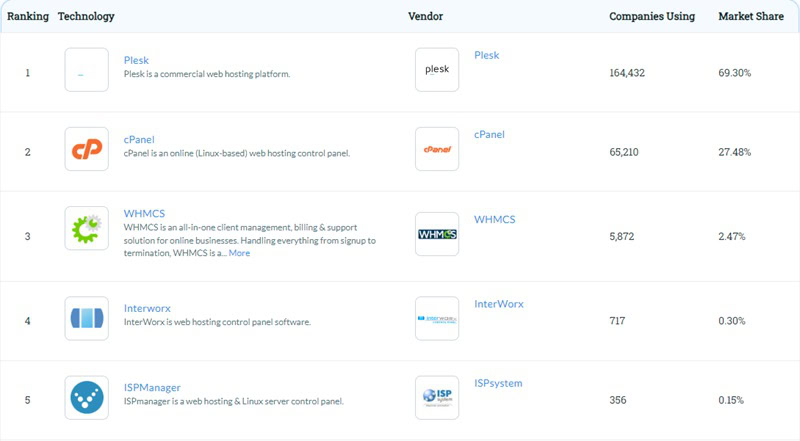The width and height of the screenshot is (800, 441).
Task: Click the cPanel orange cP technology icon
Action: pyautogui.click(x=87, y=149)
